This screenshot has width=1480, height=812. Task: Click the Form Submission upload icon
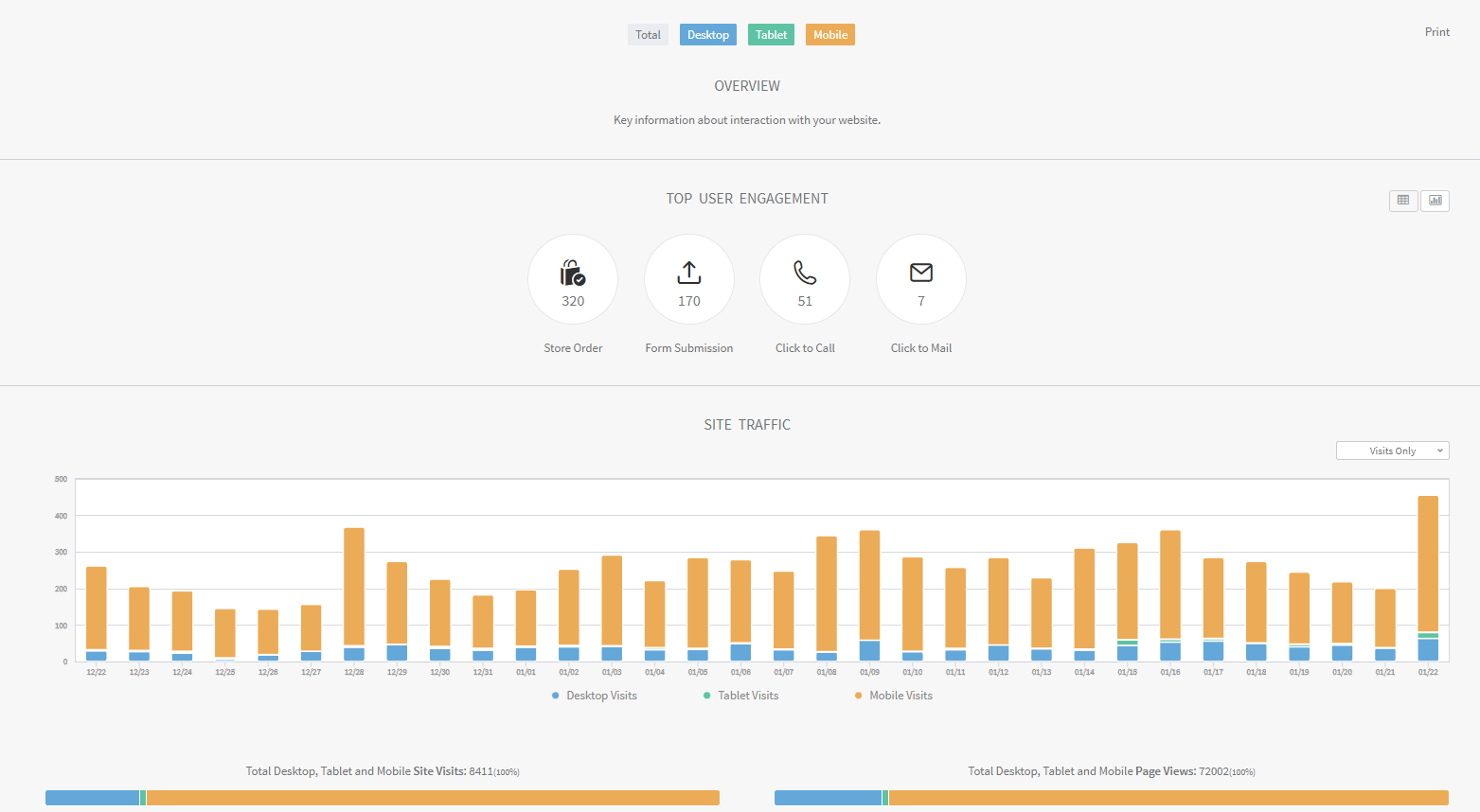pos(689,273)
